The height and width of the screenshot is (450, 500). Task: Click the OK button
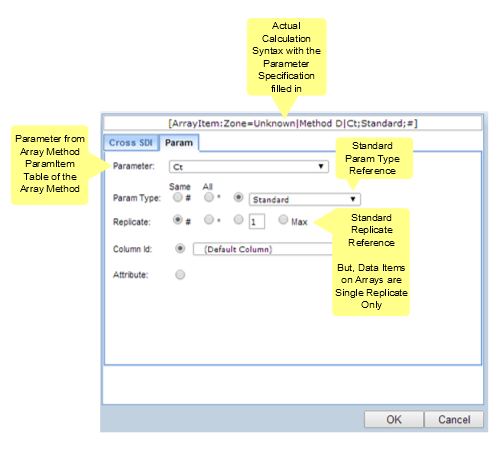pos(394,419)
